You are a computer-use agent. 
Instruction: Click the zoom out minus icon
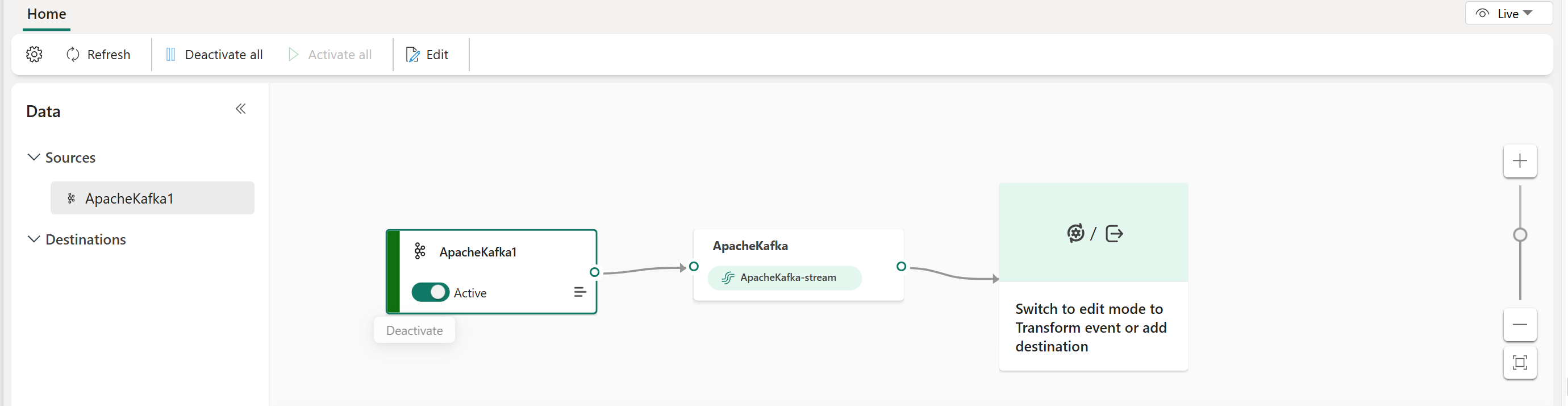click(1519, 324)
